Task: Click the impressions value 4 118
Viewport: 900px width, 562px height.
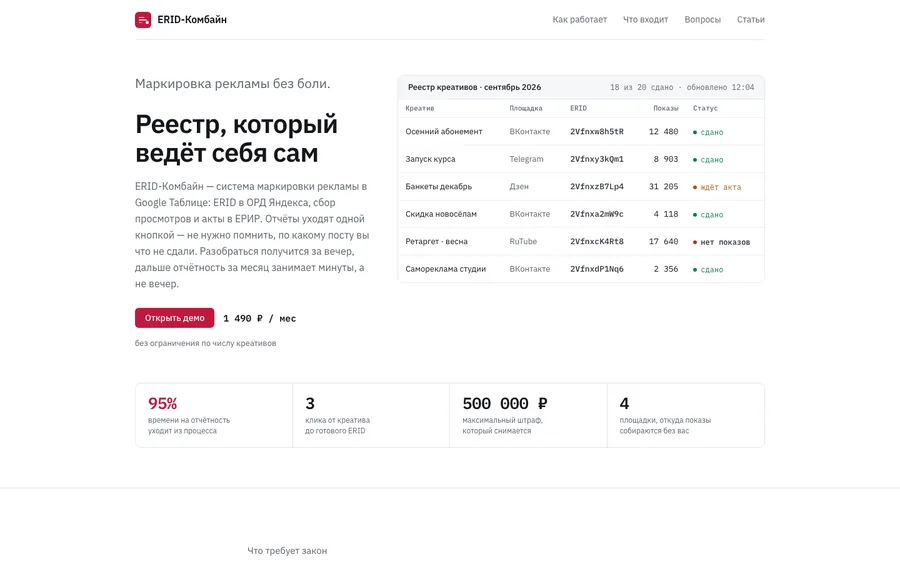Action: [665, 214]
